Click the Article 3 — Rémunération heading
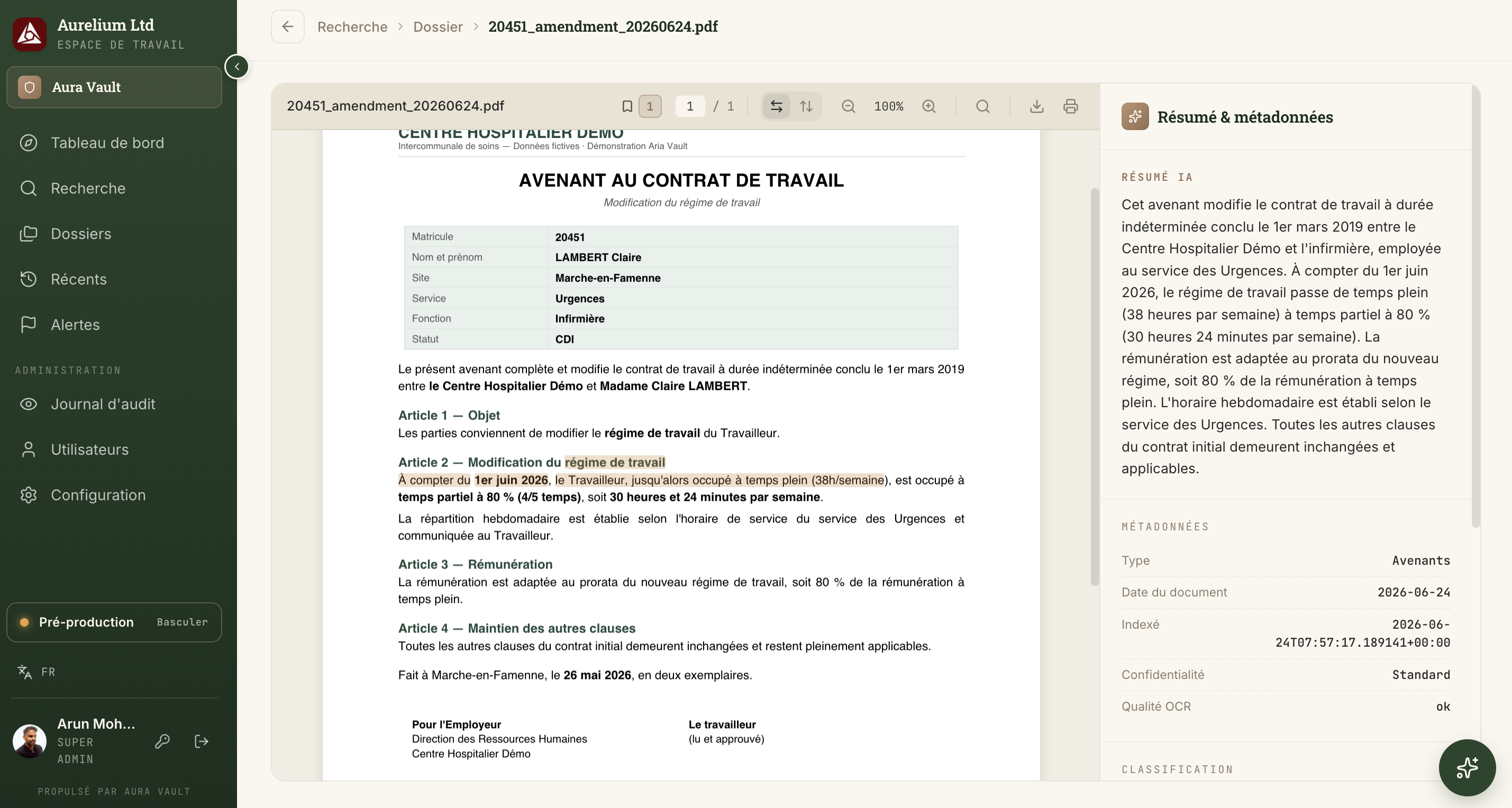This screenshot has width=1512, height=808. click(x=476, y=564)
